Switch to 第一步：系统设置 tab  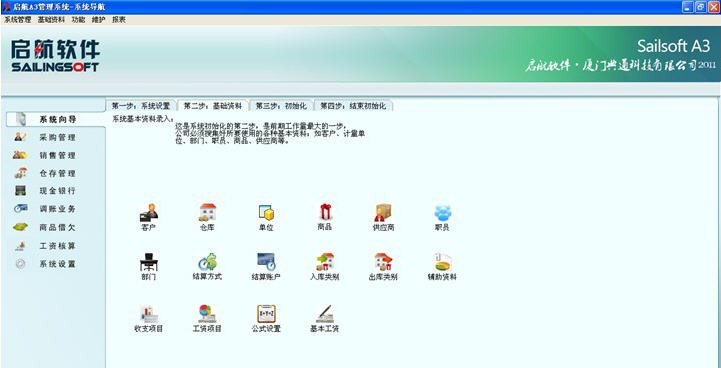pos(141,106)
